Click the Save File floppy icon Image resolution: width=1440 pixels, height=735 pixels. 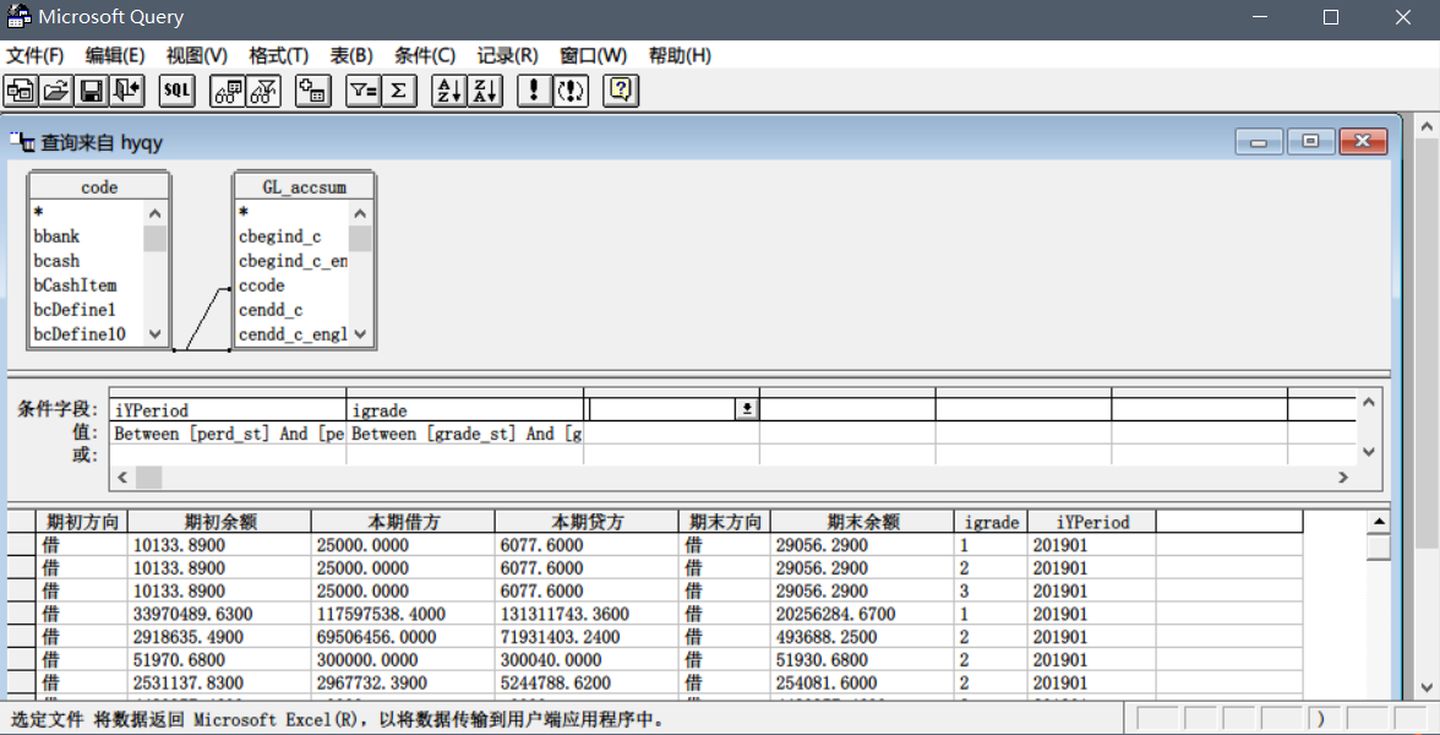click(x=91, y=91)
